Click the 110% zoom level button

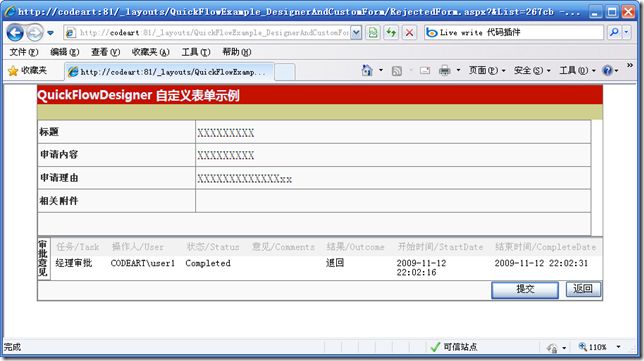tap(593, 347)
